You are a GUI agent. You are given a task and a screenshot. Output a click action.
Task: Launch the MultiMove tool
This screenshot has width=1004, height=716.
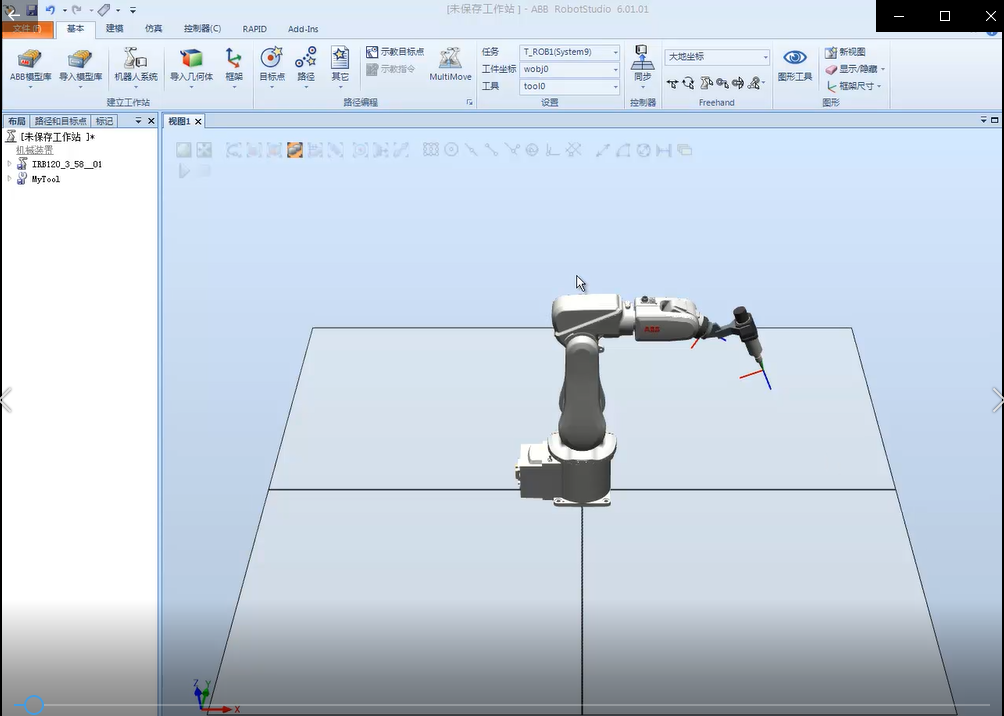tap(450, 65)
